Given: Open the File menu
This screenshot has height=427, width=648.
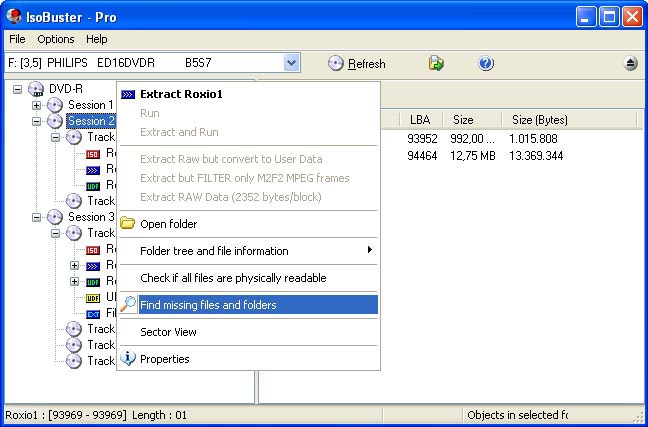Looking at the screenshot, I should pyautogui.click(x=17, y=39).
